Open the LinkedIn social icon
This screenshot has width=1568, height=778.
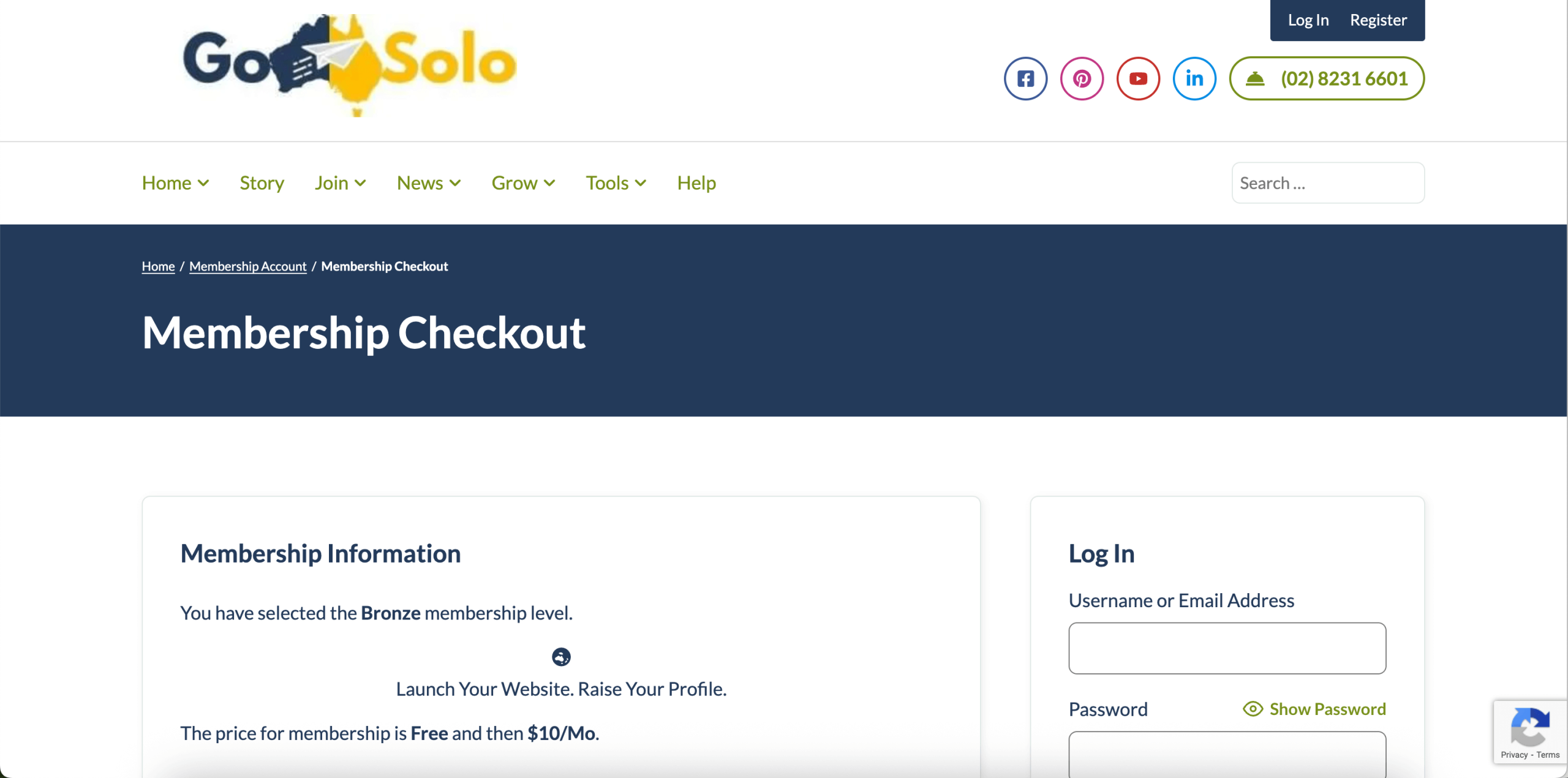(1194, 78)
